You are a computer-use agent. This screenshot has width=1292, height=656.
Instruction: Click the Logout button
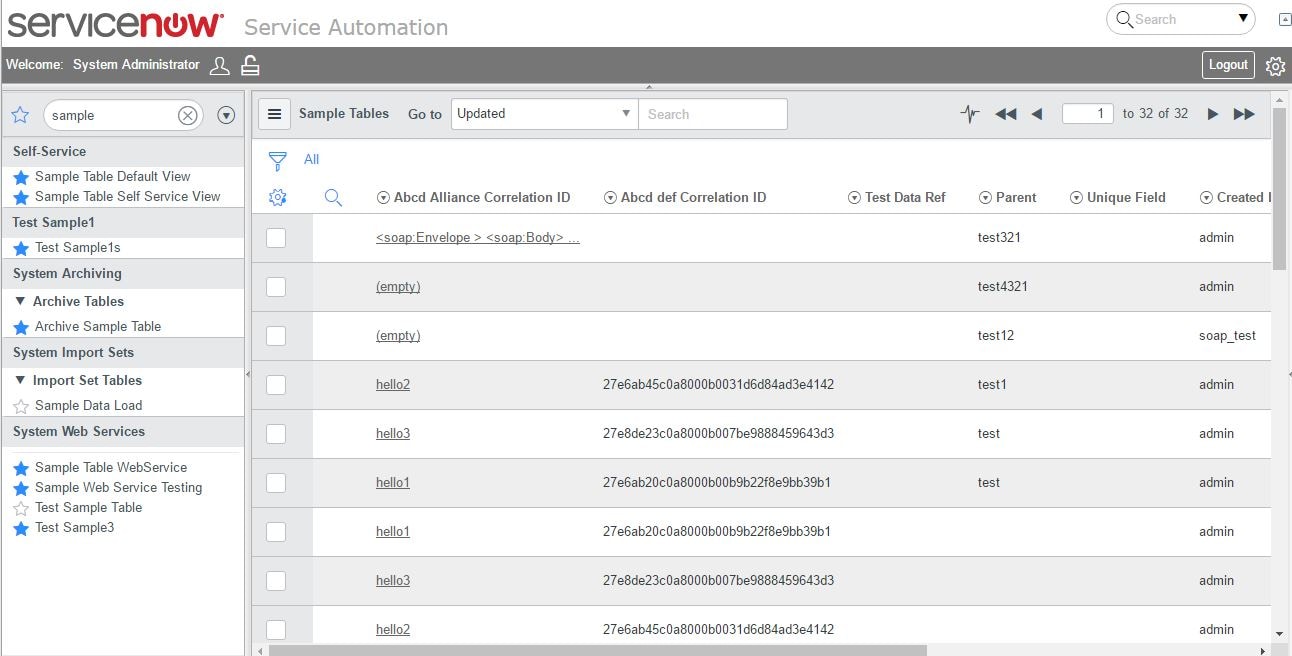coord(1228,65)
